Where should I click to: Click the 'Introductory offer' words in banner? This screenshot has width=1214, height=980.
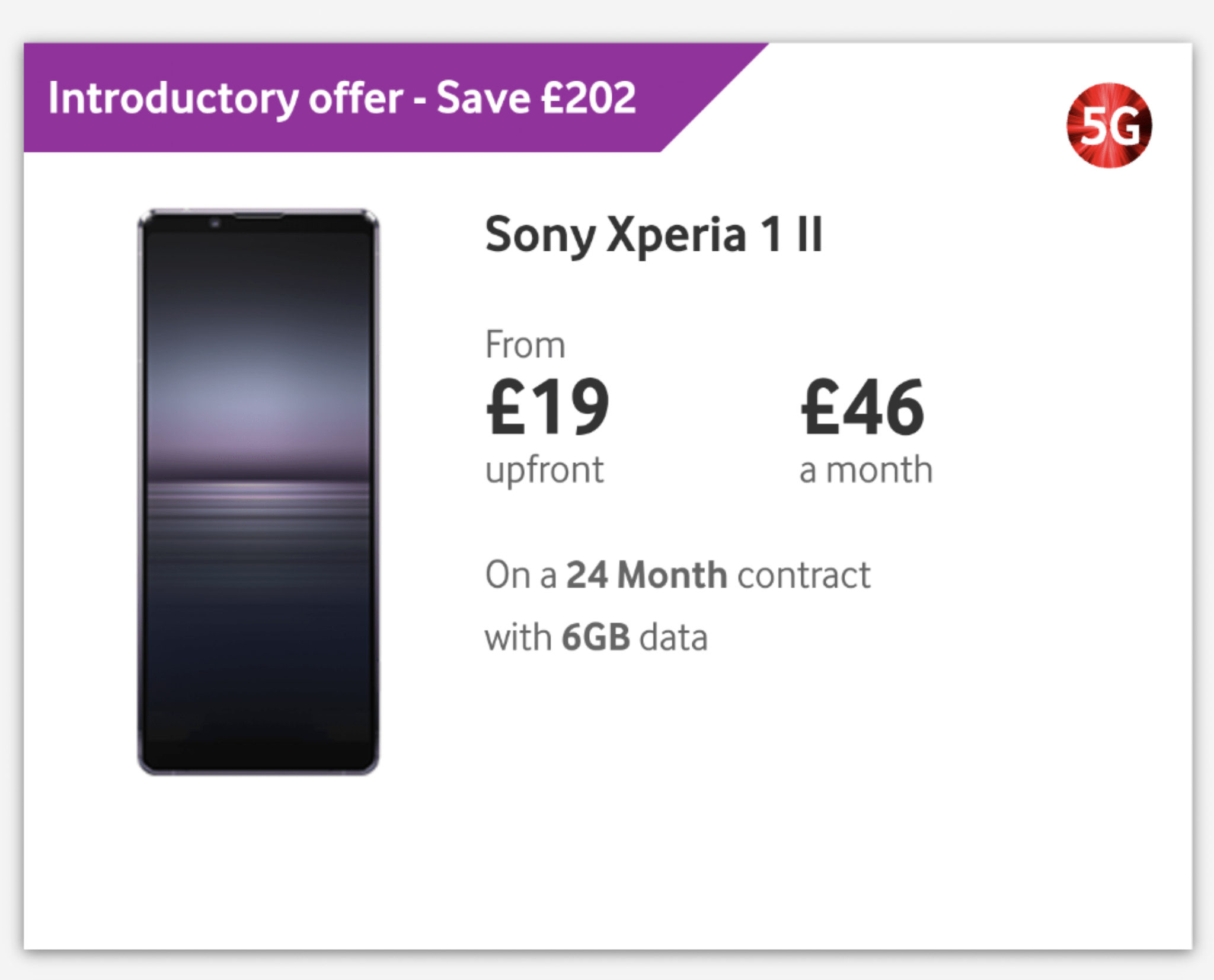tap(225, 98)
